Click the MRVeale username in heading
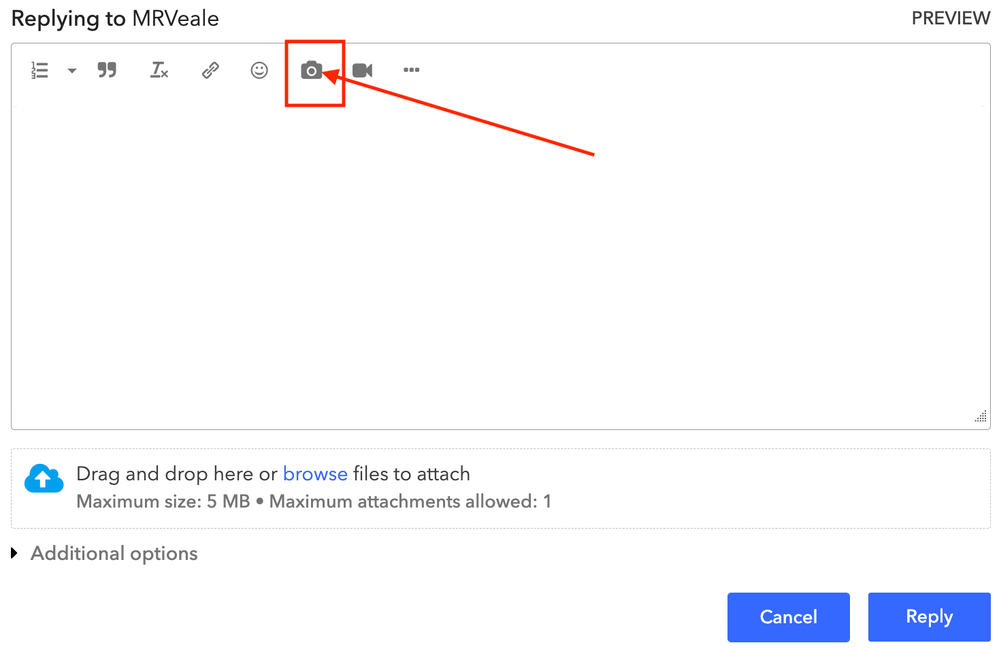The width and height of the screenshot is (999, 649). click(175, 18)
